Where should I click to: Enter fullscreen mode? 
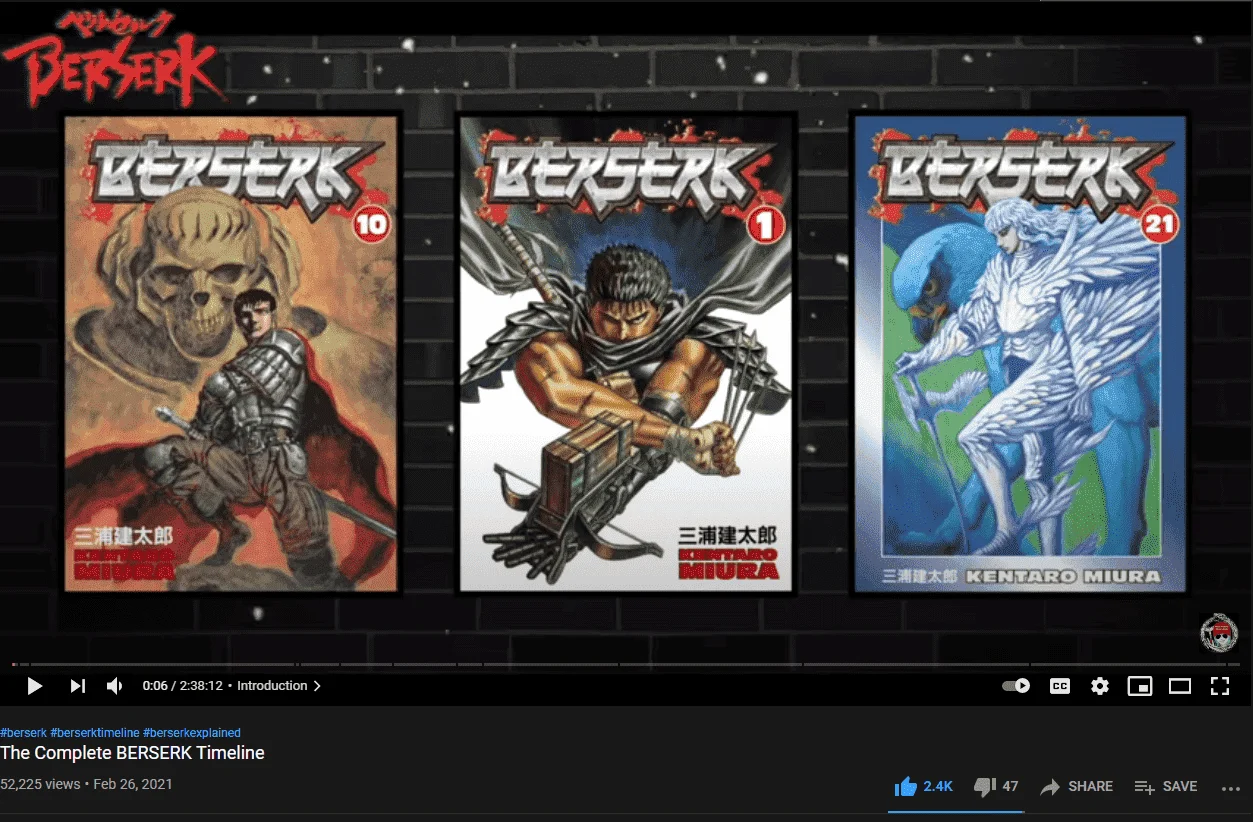(1219, 686)
